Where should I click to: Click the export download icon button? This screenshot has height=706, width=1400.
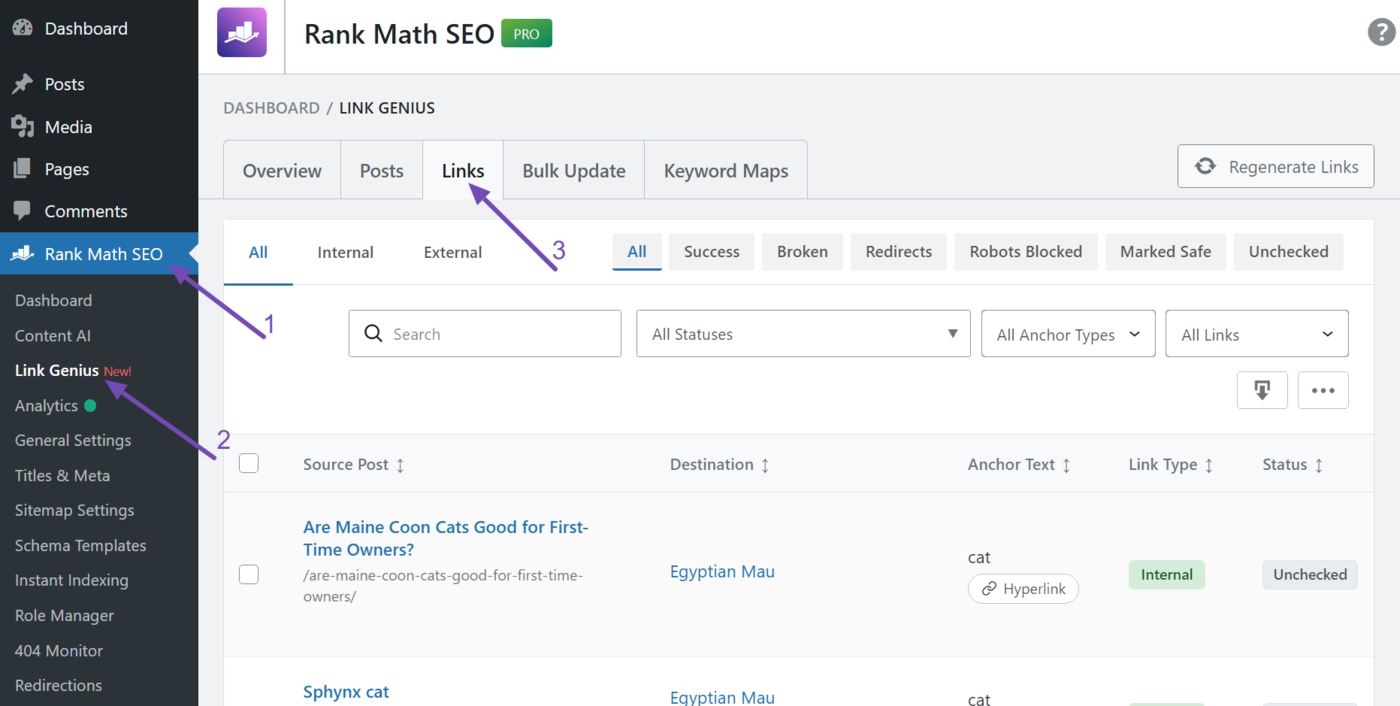(x=1262, y=390)
